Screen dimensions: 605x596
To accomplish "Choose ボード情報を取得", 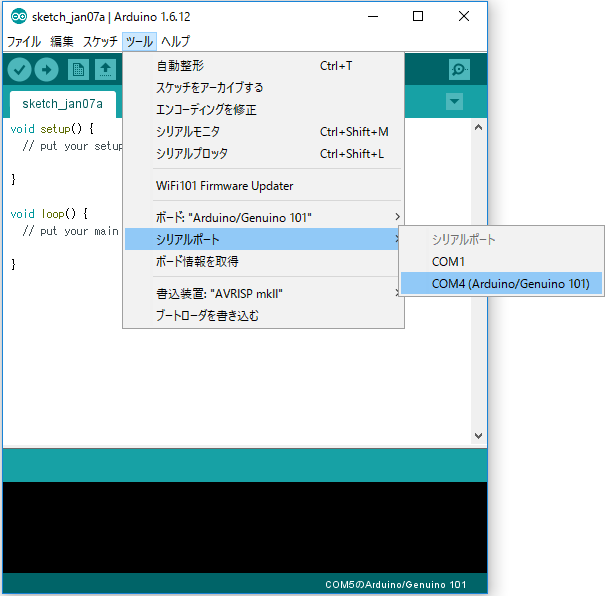I will [264, 262].
